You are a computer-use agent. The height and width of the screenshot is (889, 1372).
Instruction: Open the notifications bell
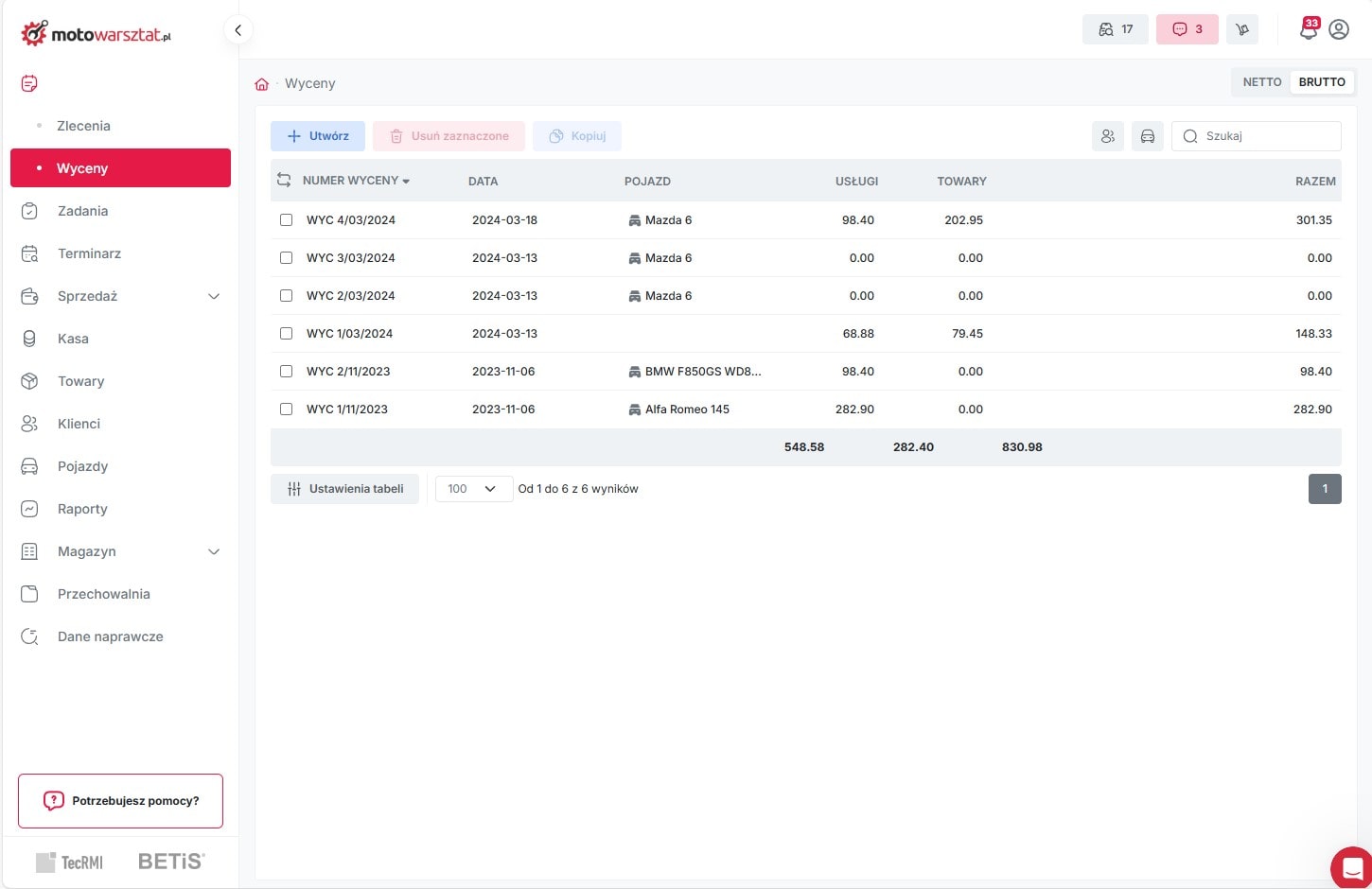click(1309, 30)
